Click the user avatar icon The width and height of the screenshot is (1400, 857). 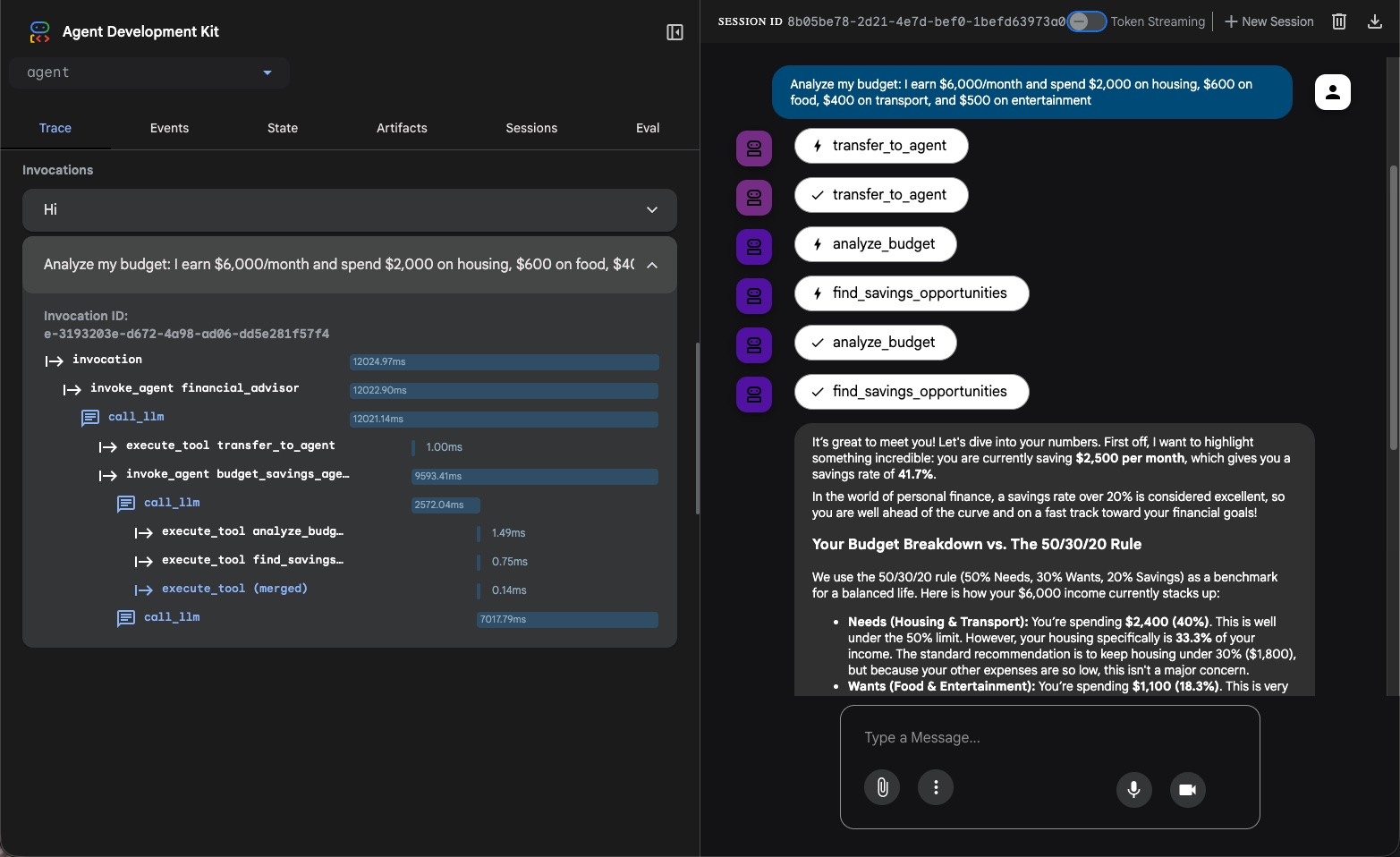(x=1332, y=92)
